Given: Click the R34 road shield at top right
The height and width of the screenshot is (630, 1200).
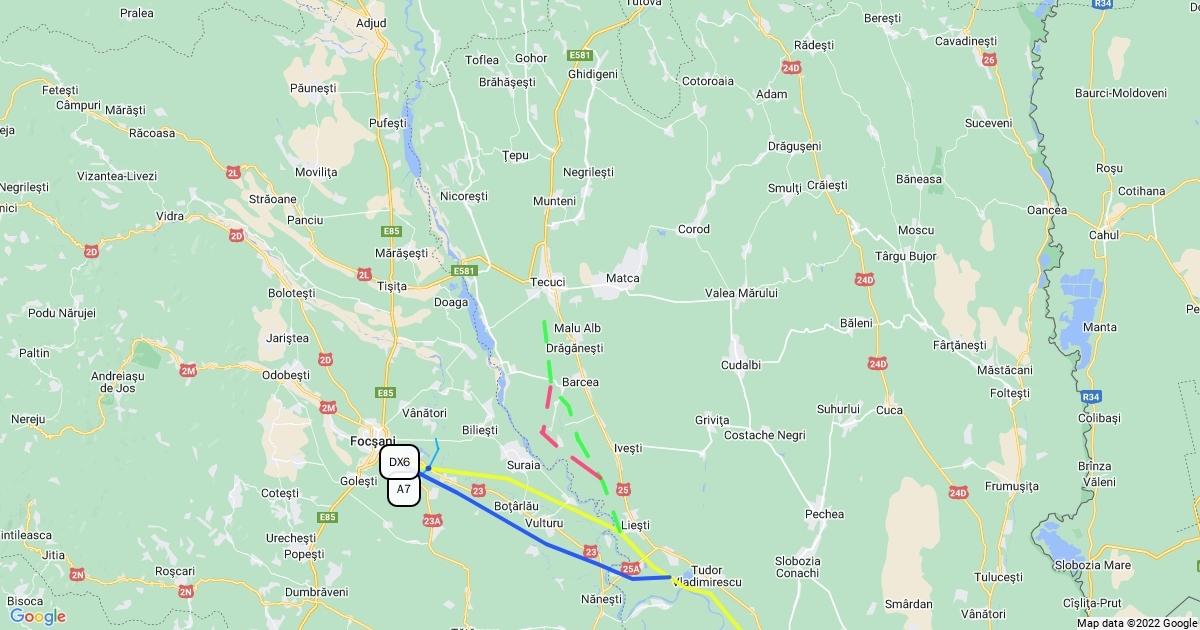Looking at the screenshot, I should click(1103, 4).
